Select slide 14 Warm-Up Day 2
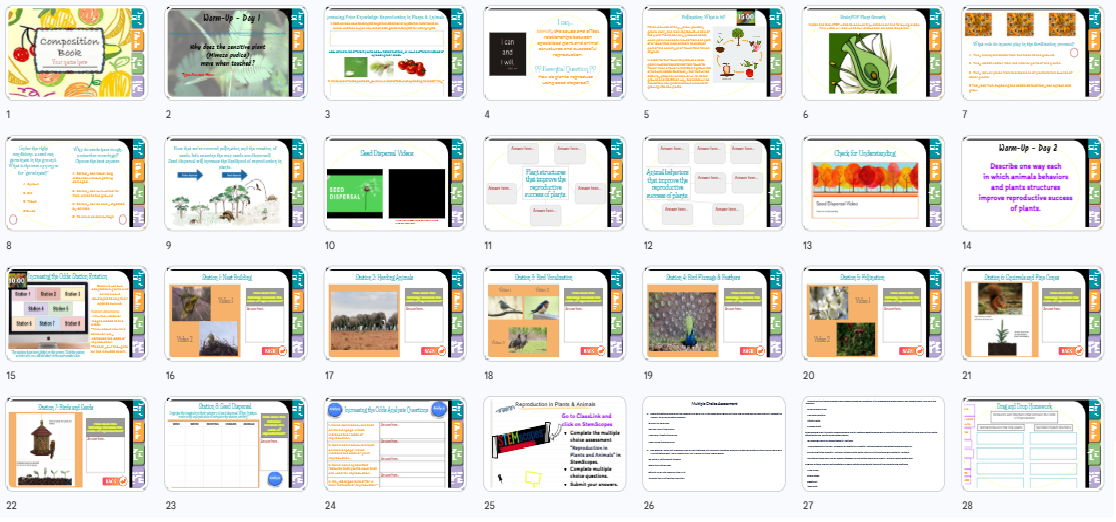The width and height of the screenshot is (1116, 522). tap(1033, 184)
